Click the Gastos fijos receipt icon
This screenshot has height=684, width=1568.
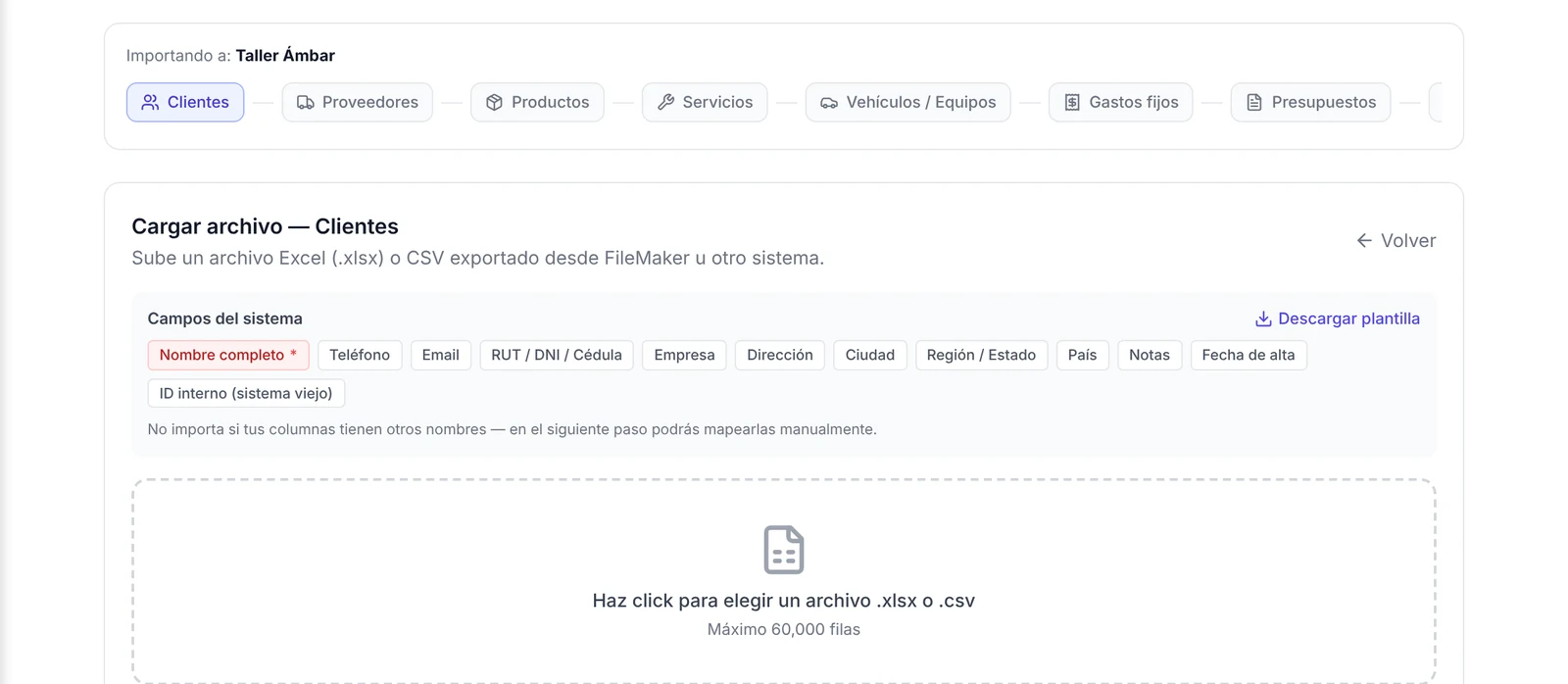pyautogui.click(x=1072, y=102)
